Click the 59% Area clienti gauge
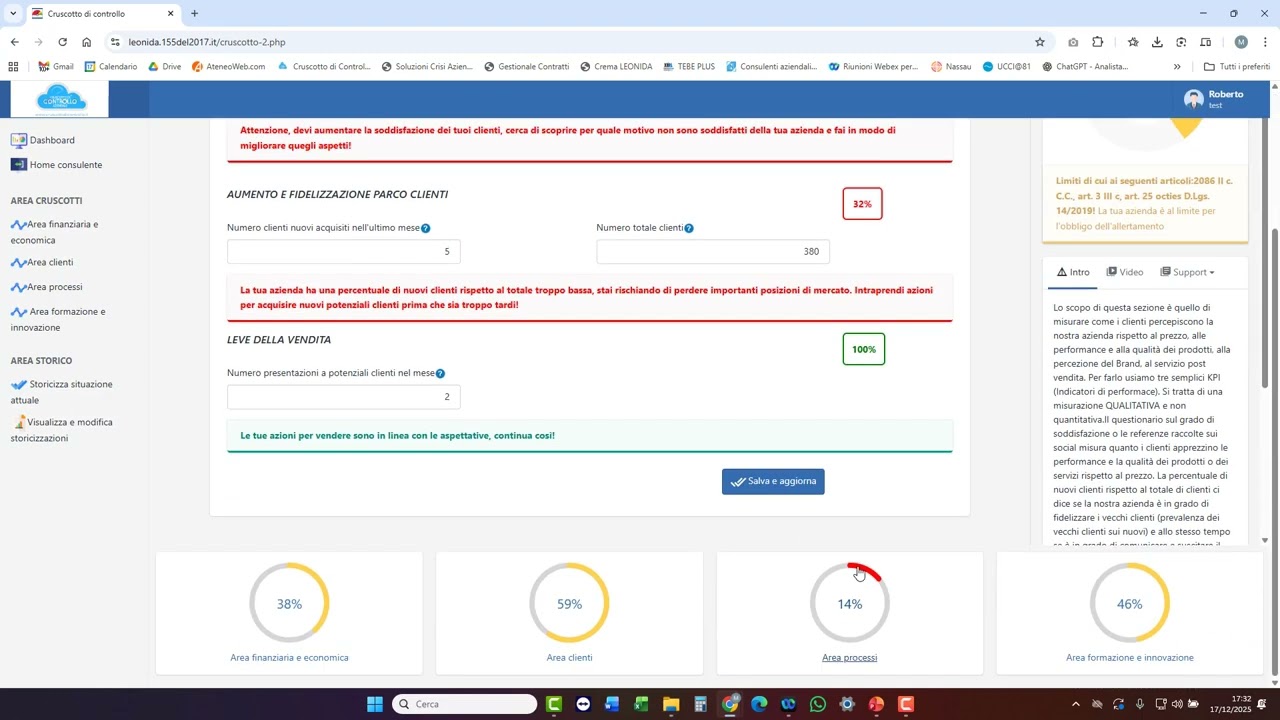The image size is (1280, 720). [x=569, y=603]
